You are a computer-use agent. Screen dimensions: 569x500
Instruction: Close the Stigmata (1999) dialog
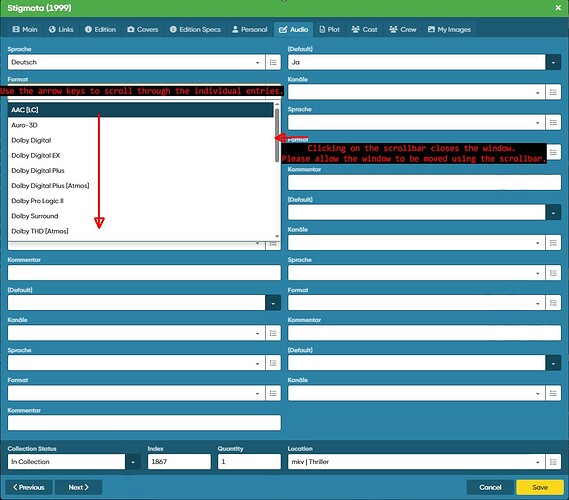[x=558, y=8]
